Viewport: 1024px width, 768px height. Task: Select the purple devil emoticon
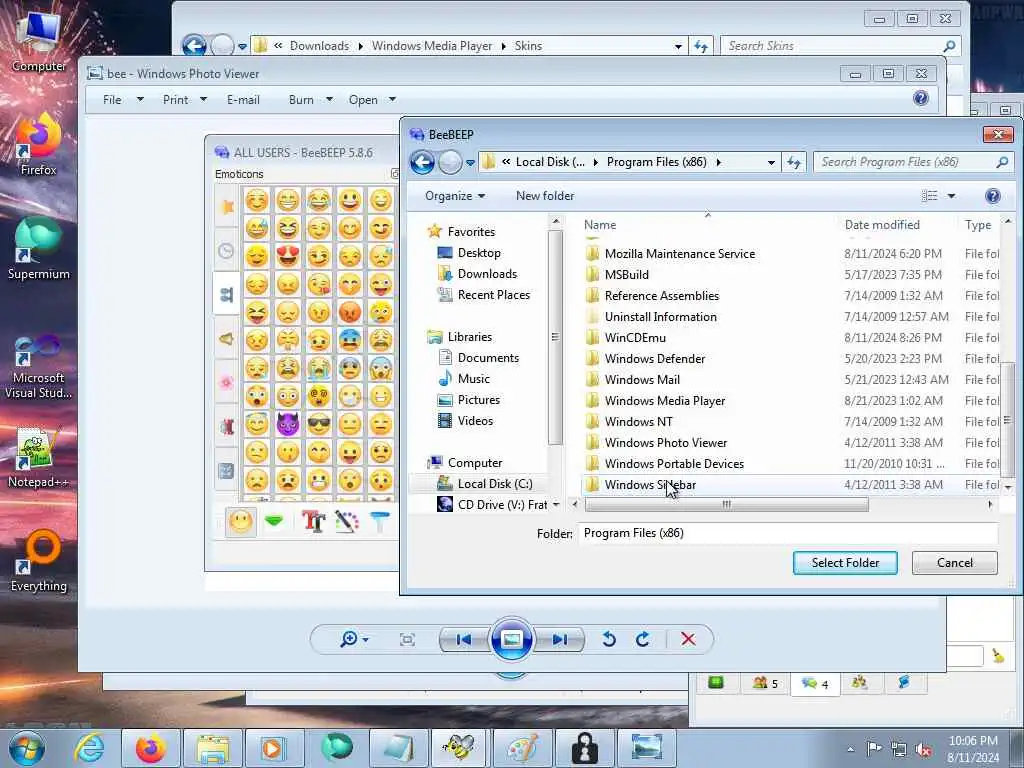coord(287,424)
